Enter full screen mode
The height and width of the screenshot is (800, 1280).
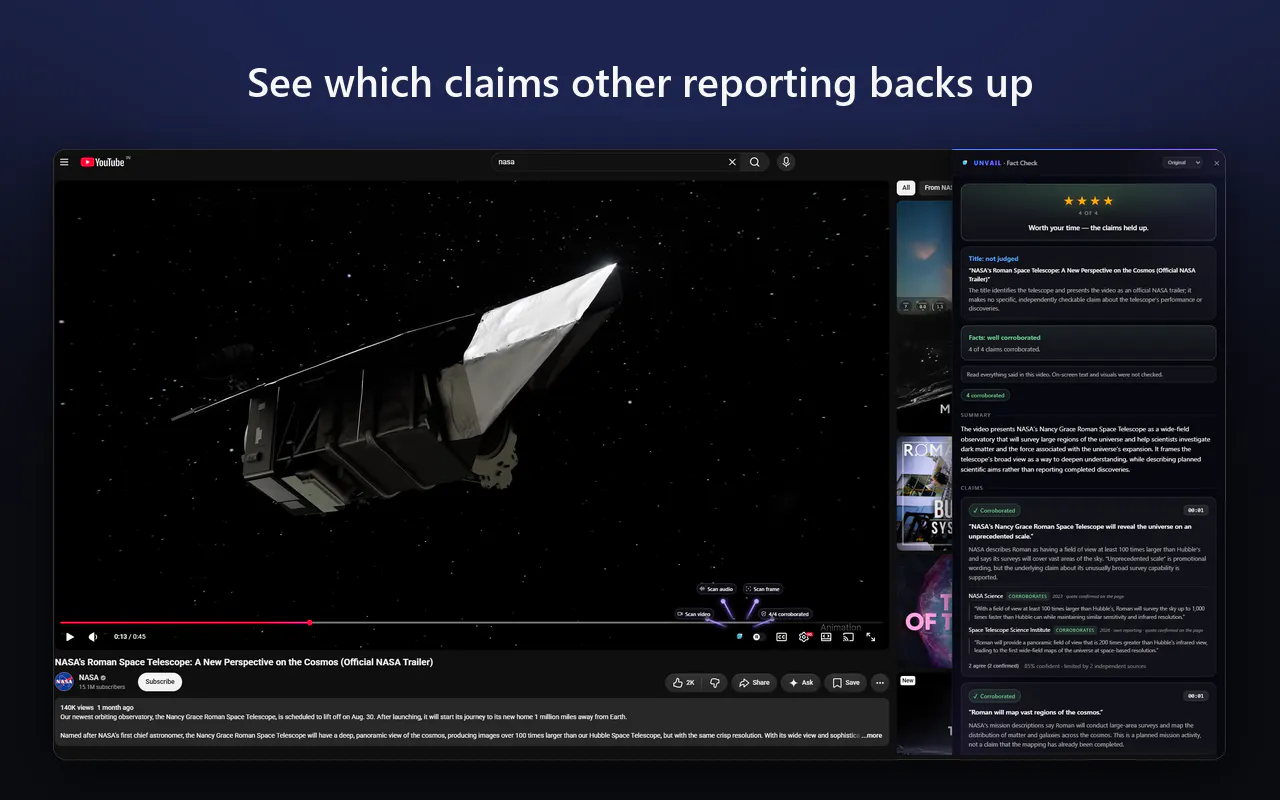(870, 636)
